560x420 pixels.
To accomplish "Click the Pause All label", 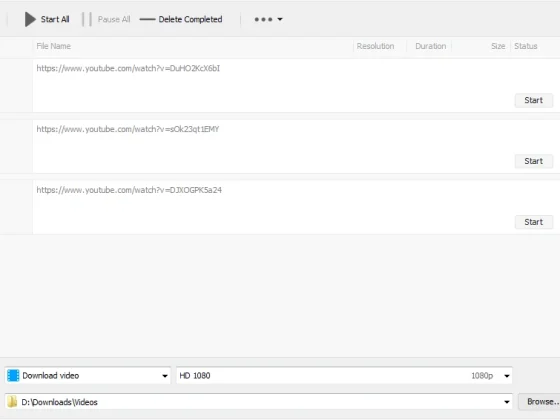I will point(114,19).
